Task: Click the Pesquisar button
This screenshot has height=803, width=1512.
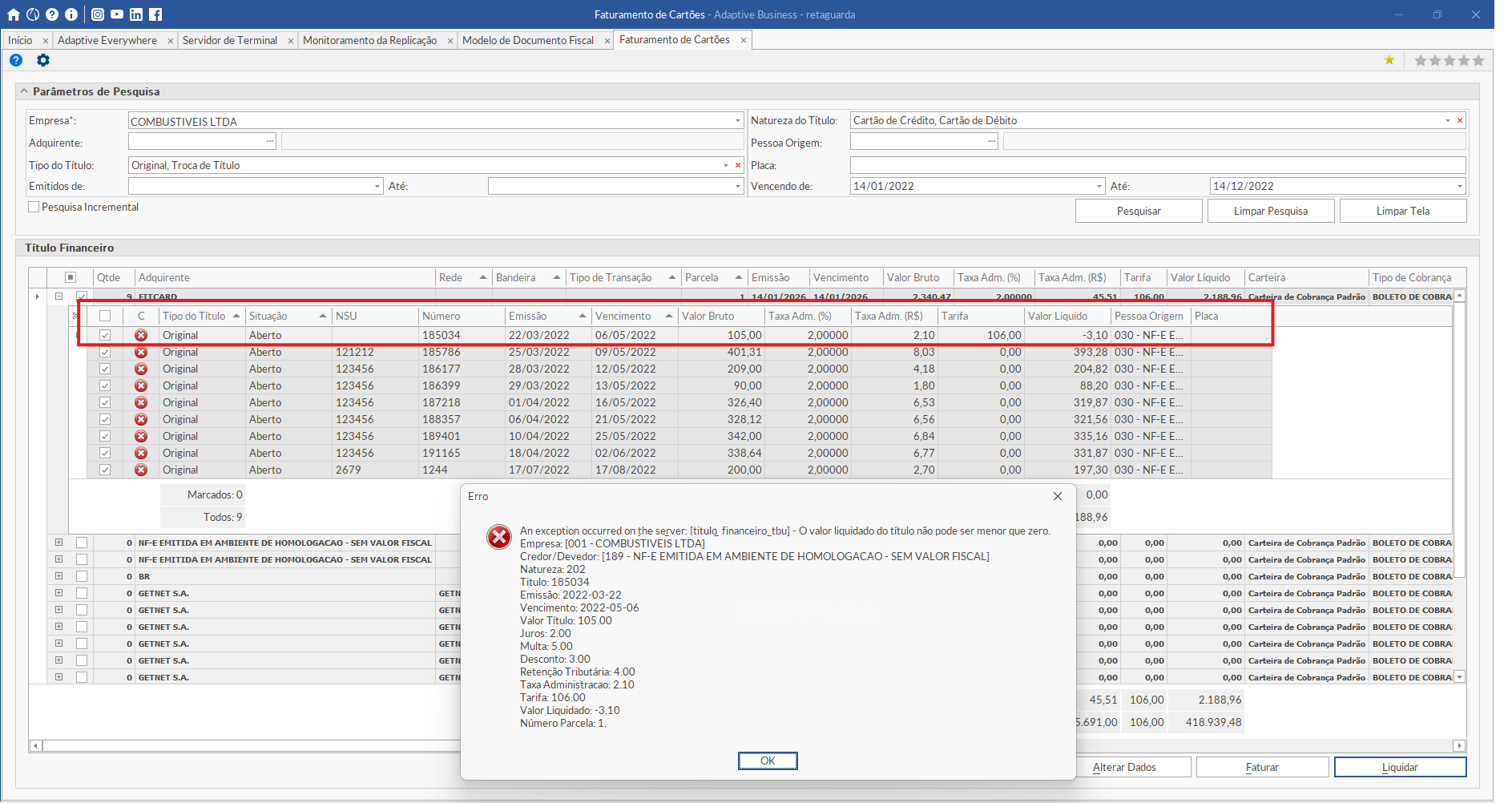Action: 1138,211
